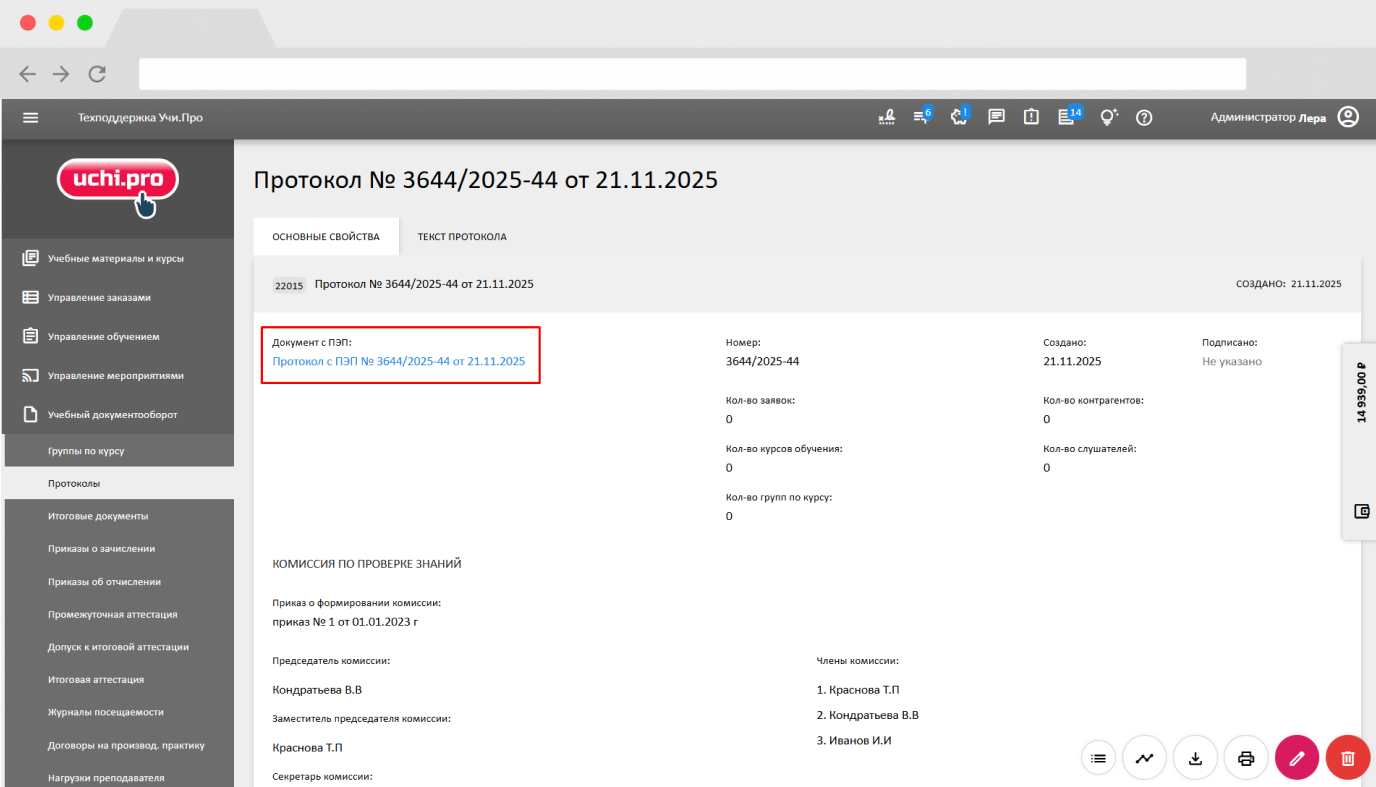Open help question mark icon
The height and width of the screenshot is (787, 1376).
pos(1144,118)
